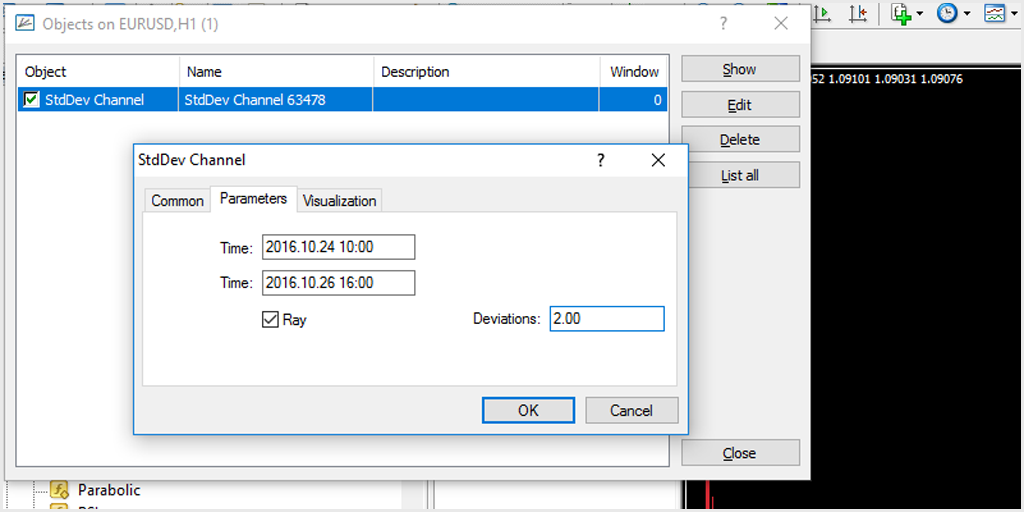Uncheck the StdDev Channel object checkbox

[x=31, y=100]
